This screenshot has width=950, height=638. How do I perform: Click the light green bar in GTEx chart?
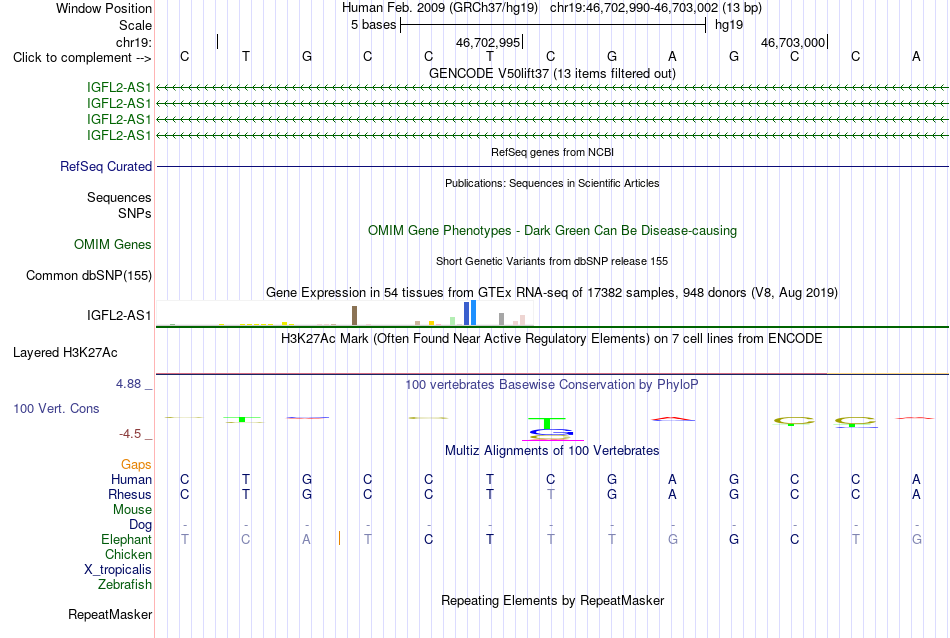click(453, 321)
